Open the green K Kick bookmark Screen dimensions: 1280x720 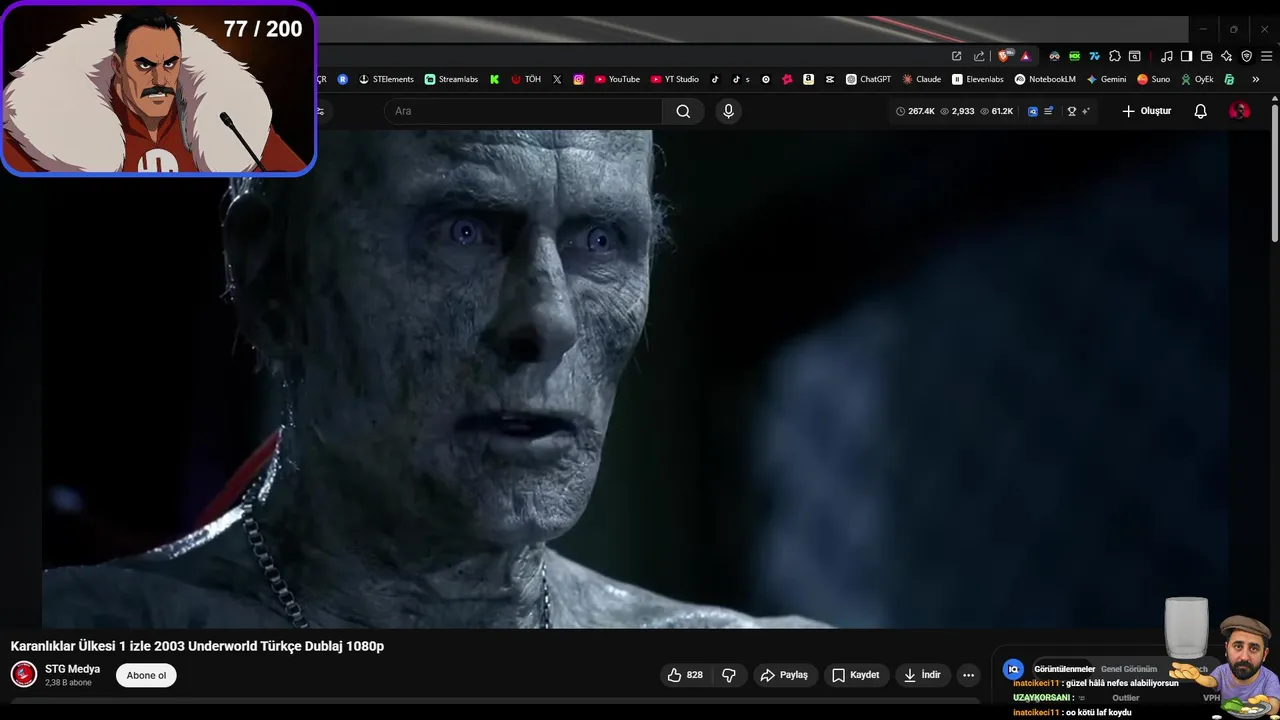pyautogui.click(x=494, y=79)
